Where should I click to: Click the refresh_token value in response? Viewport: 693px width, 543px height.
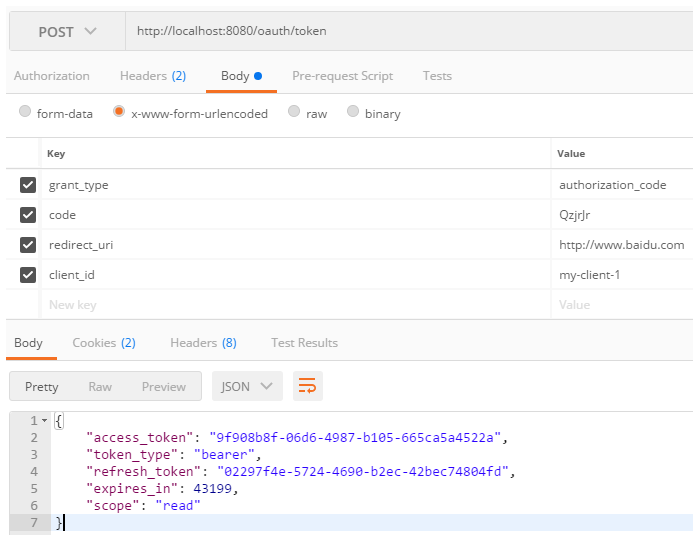point(363,471)
